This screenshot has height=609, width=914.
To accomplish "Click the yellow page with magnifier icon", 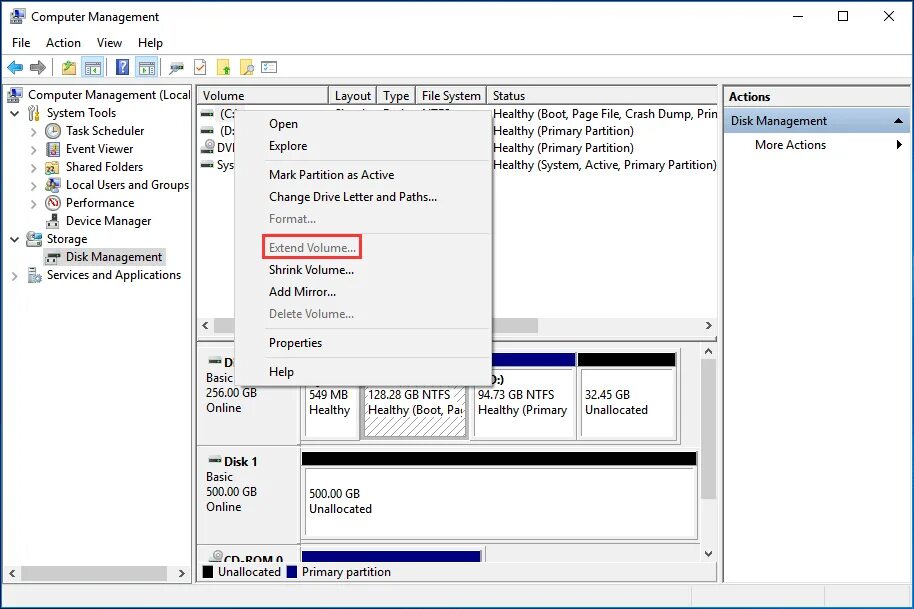I will (247, 68).
